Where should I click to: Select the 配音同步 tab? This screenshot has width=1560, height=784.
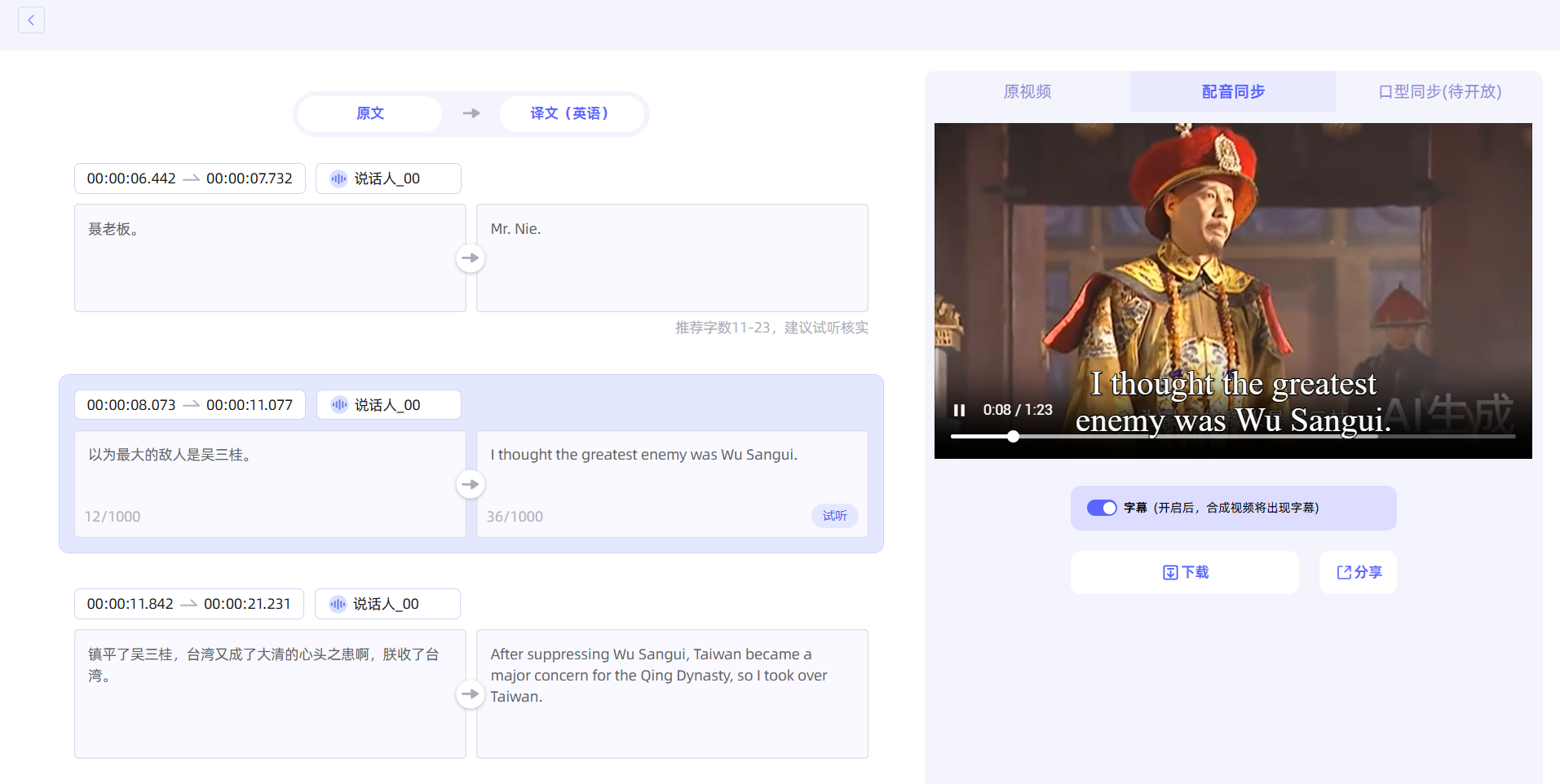click(1232, 91)
